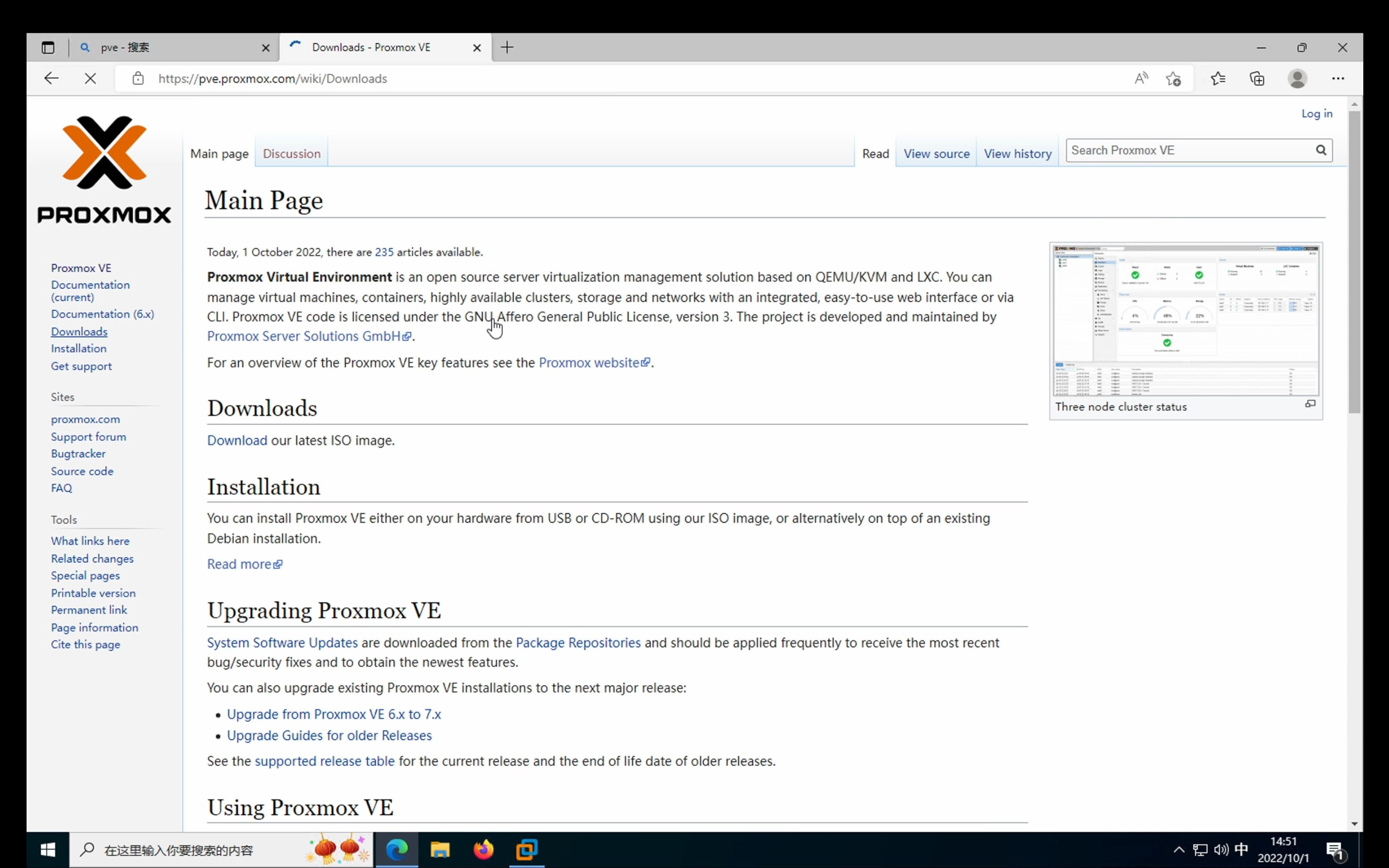Open Upgrade from Proxmox VE 6.x to 7.x

334,714
